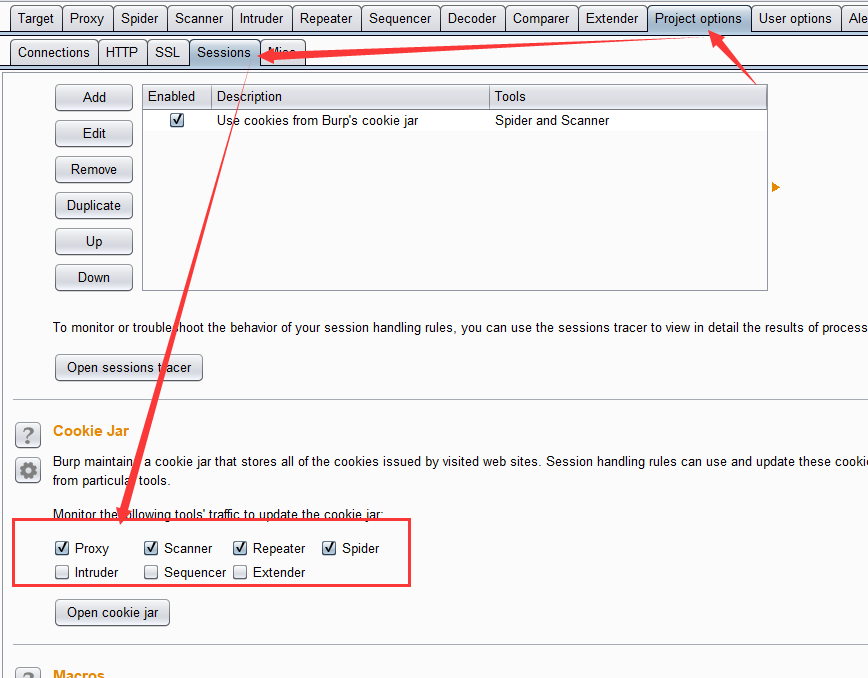Screen dimensions: 868x678
Task: Click the Duplicate rule button
Action: pos(94,205)
